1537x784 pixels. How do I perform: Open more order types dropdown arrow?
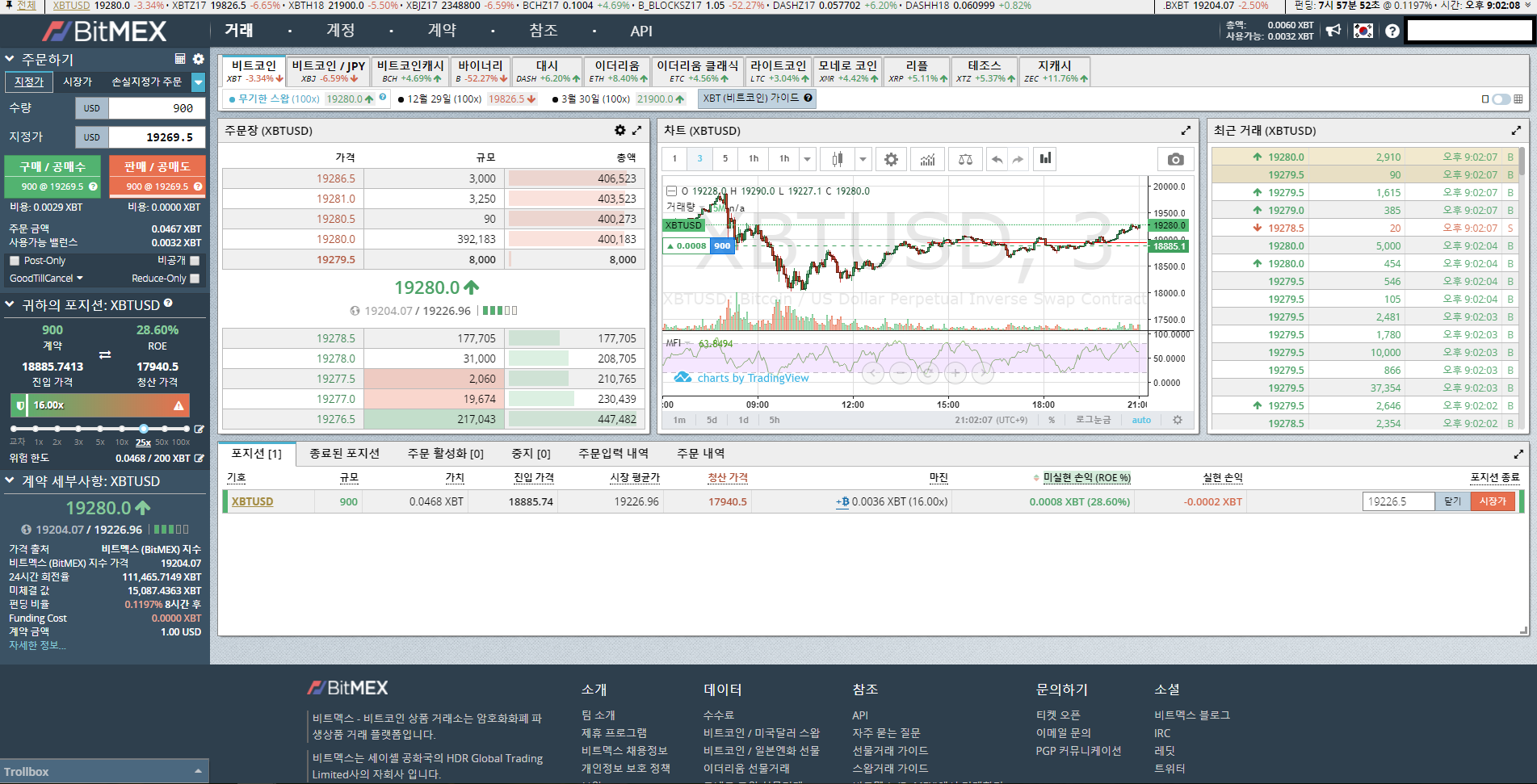pos(199,82)
